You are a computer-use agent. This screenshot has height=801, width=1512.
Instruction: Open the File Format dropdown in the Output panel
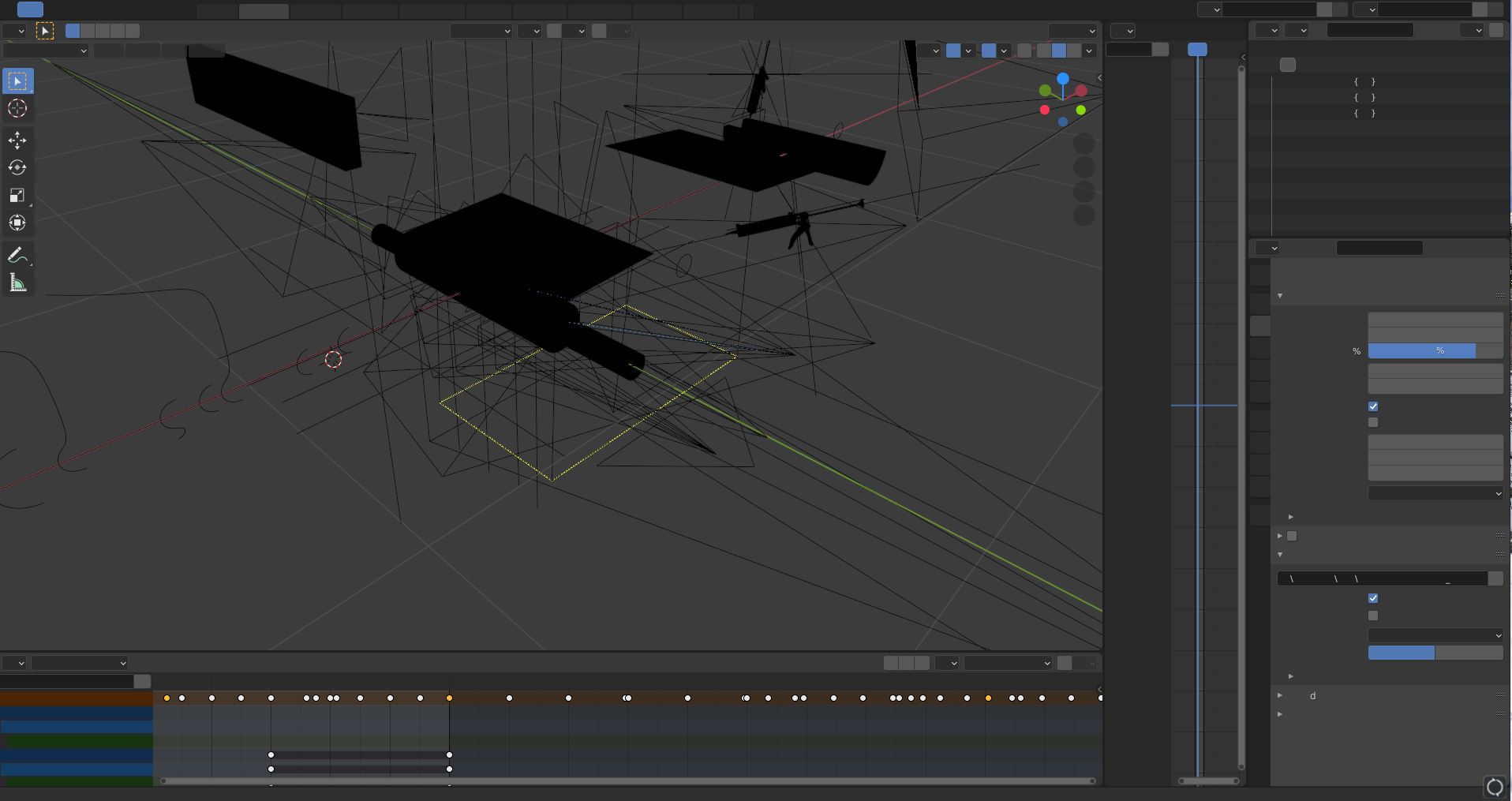coord(1435,635)
